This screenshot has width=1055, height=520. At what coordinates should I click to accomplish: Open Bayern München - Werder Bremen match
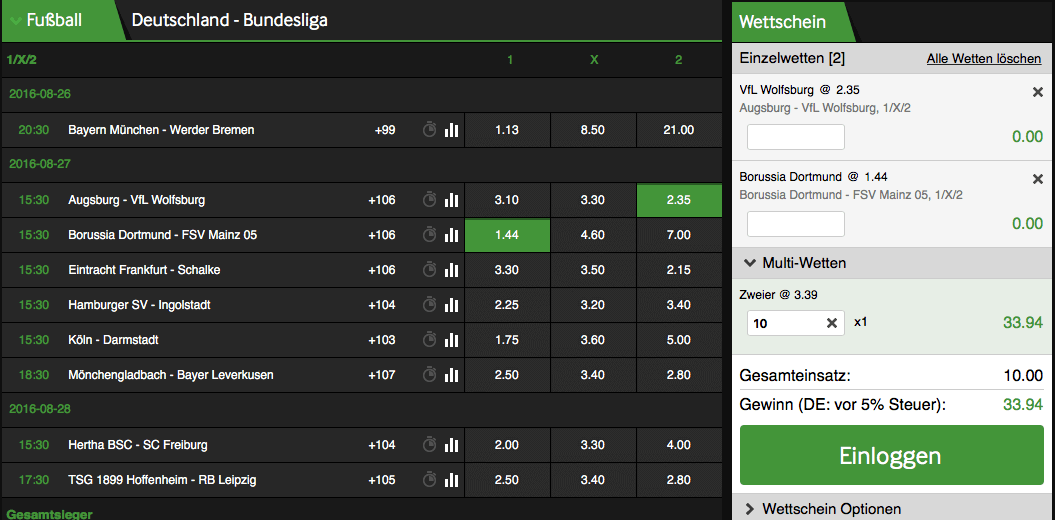tap(161, 130)
